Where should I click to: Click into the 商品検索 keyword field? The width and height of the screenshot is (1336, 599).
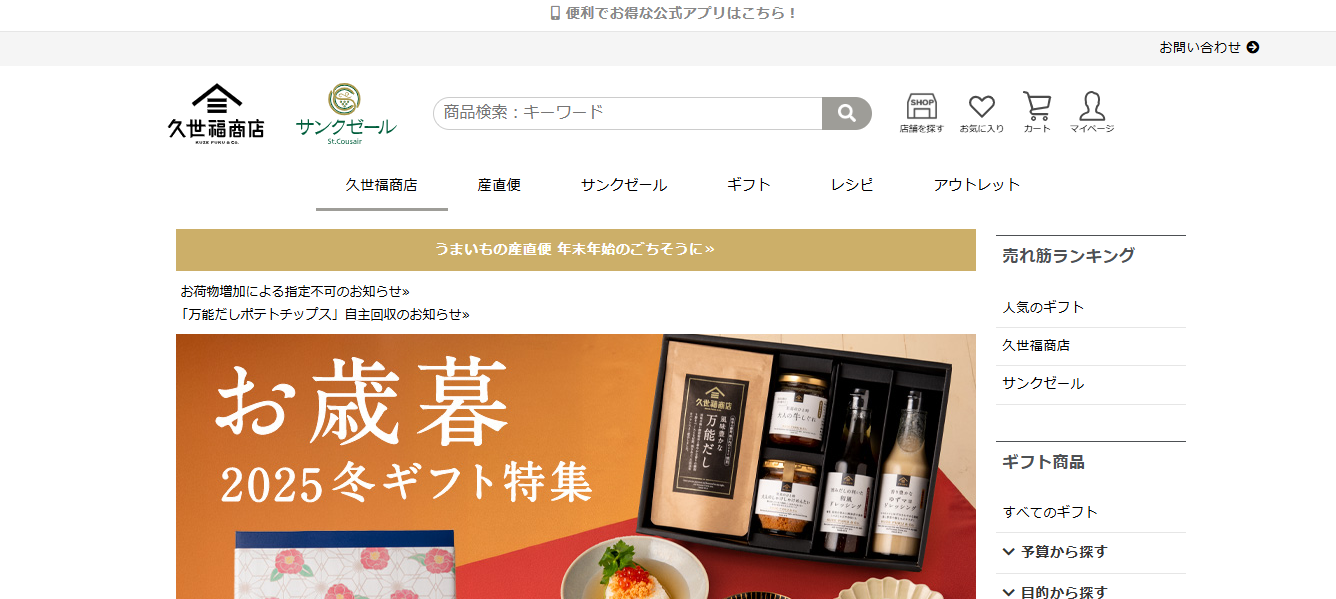628,113
